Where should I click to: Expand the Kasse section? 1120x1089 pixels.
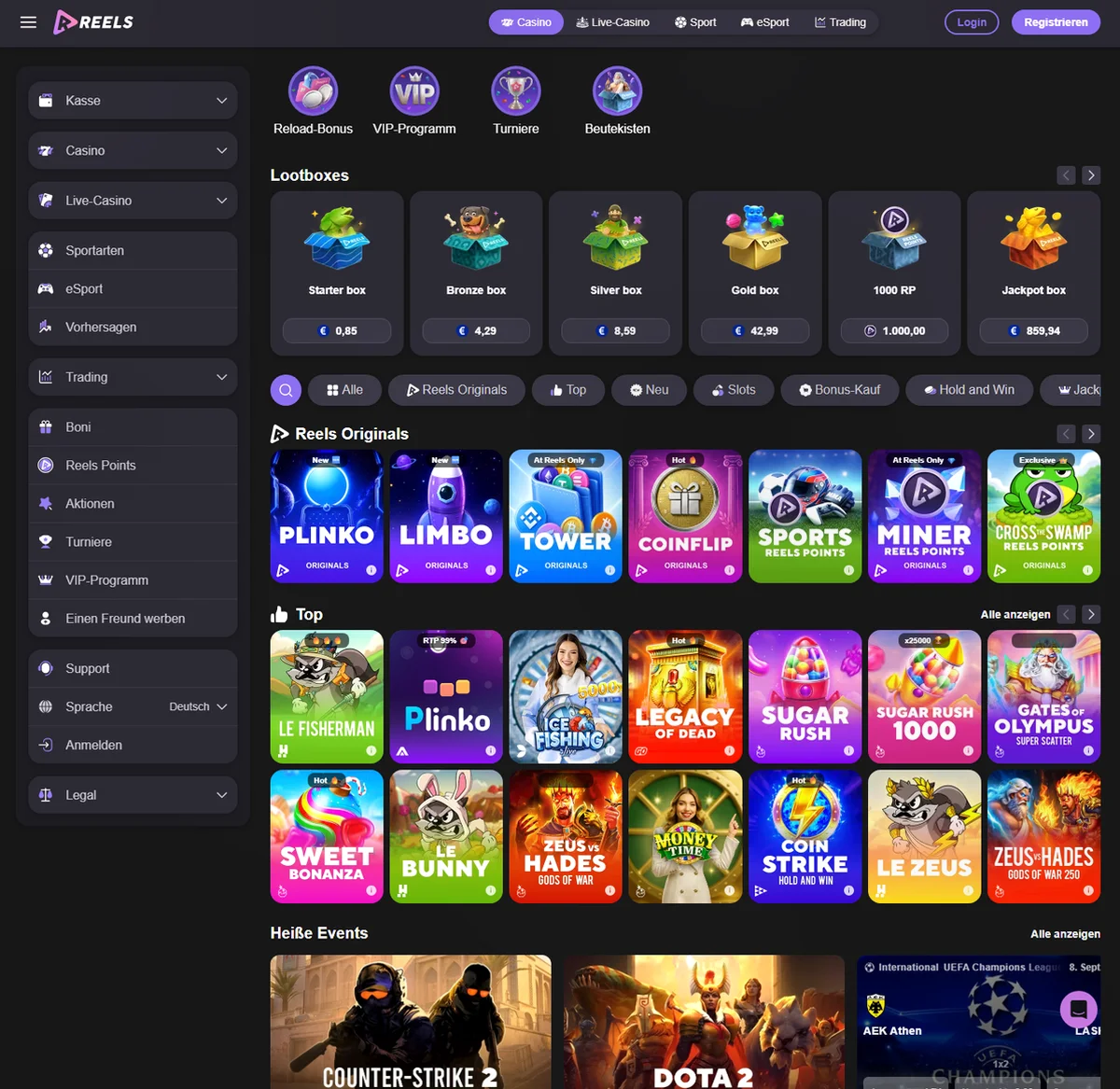133,101
